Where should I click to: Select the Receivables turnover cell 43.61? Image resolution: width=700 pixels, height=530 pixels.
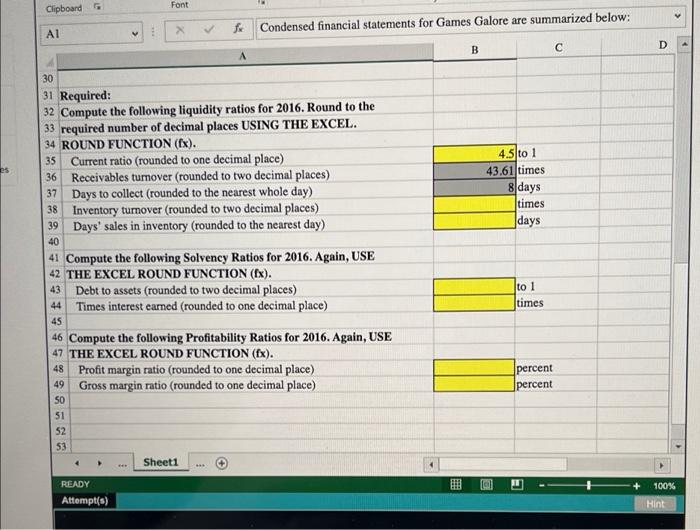[475, 171]
